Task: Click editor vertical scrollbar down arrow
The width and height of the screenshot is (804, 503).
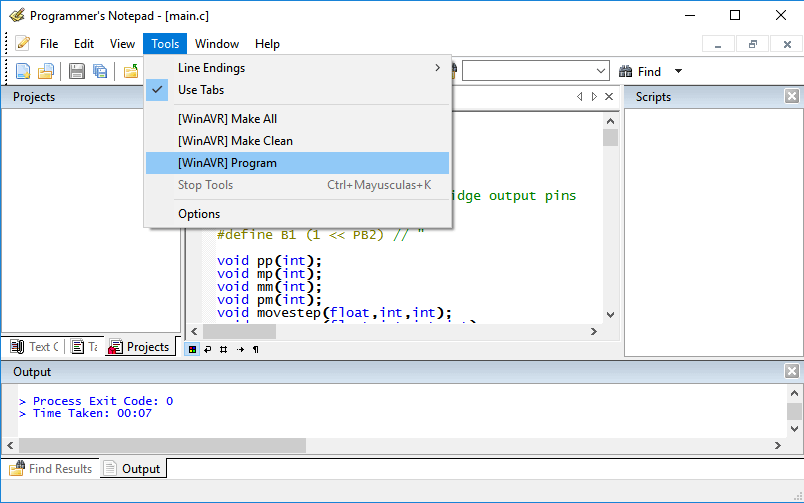Action: 610,315
